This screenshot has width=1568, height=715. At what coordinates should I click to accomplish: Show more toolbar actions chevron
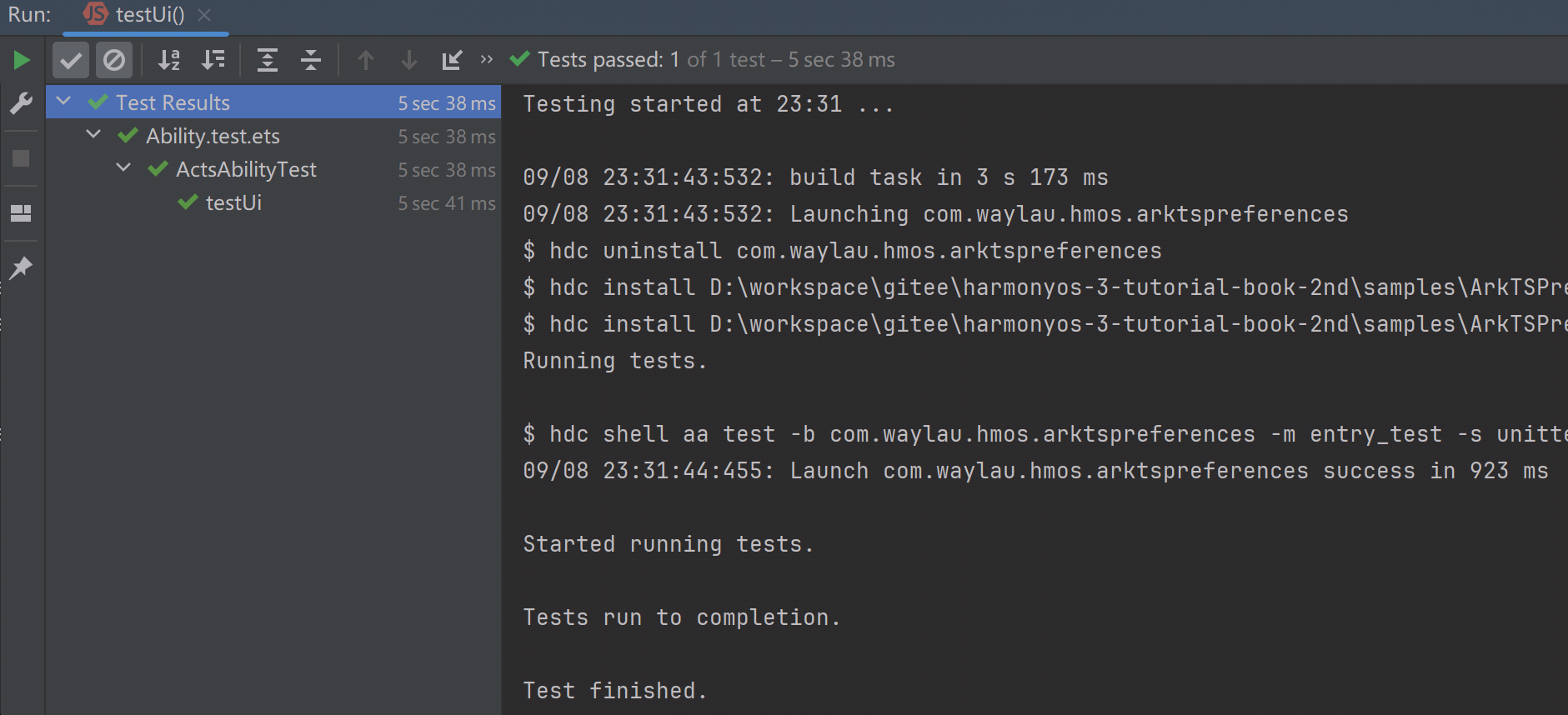(487, 60)
